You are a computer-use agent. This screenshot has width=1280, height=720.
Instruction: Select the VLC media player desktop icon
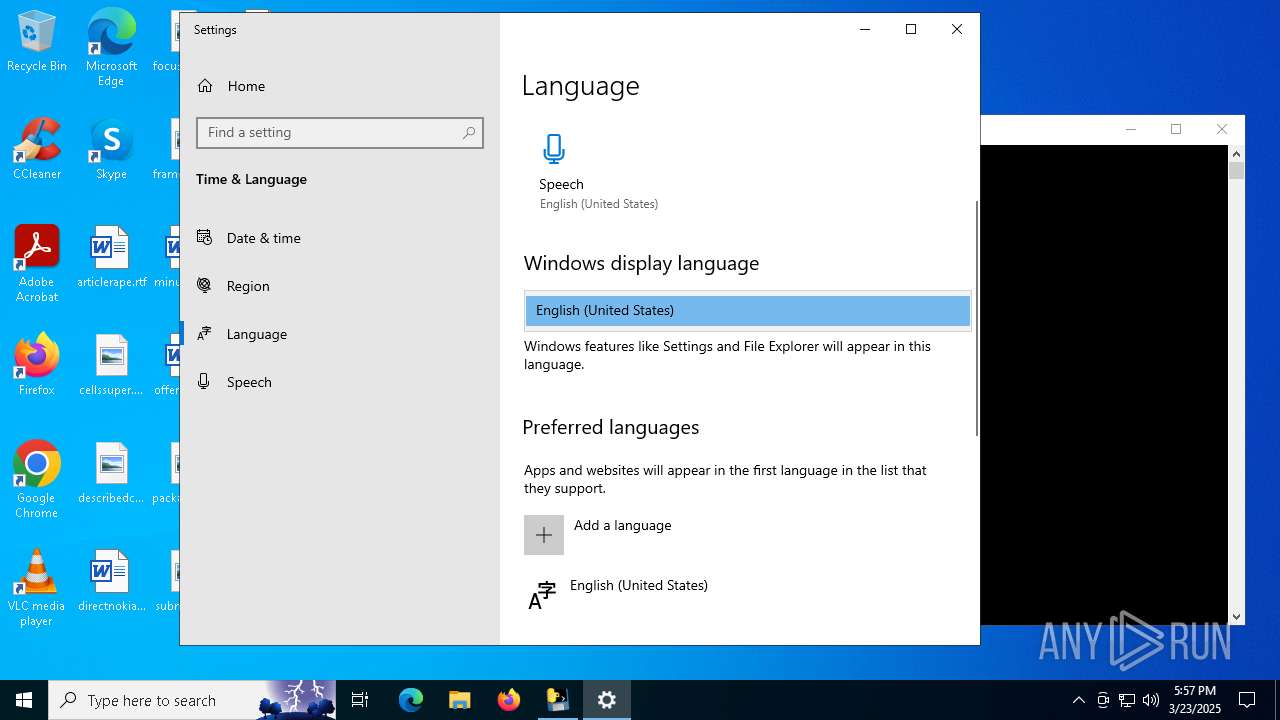click(37, 587)
